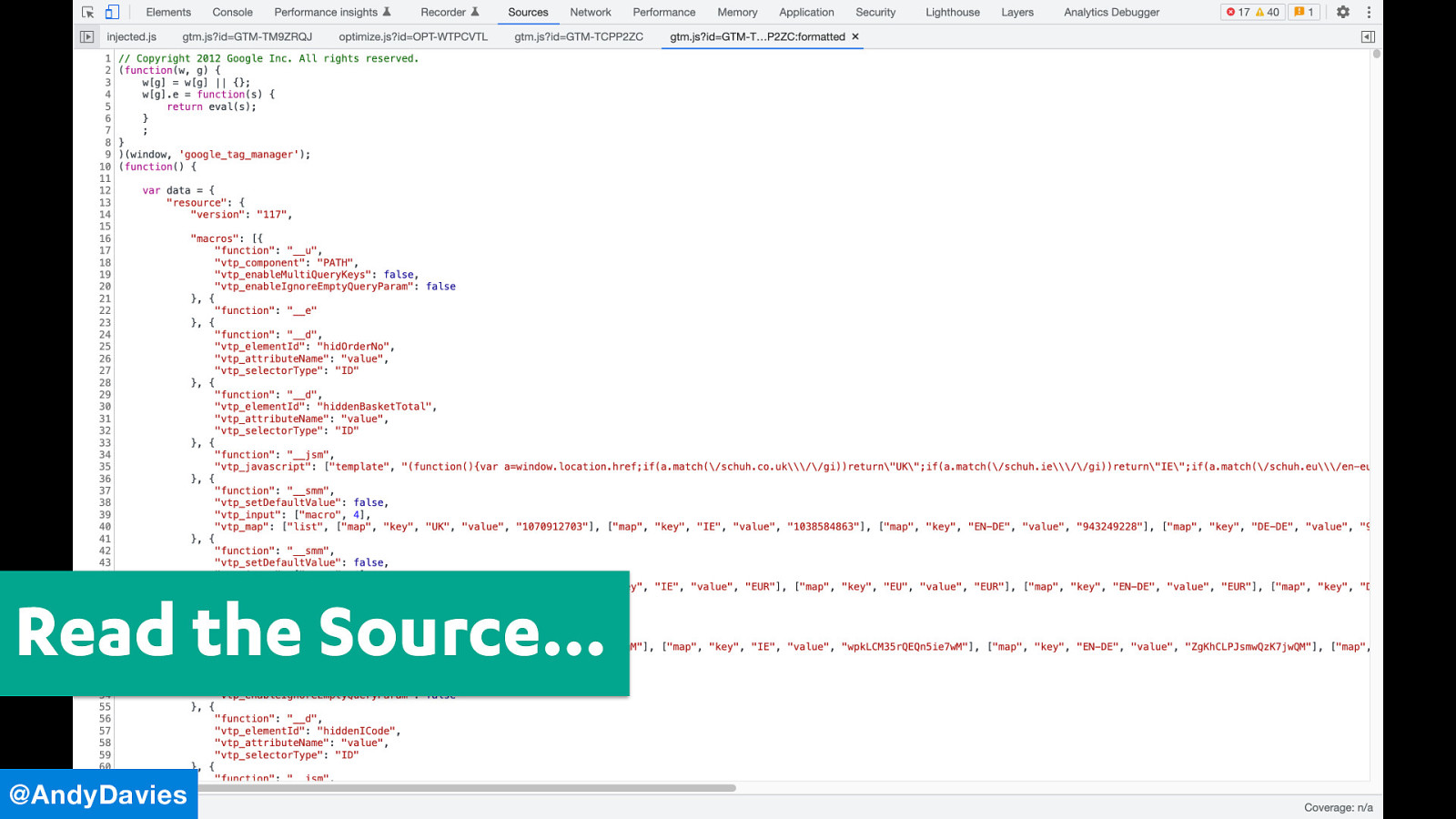Switch to the Network panel
Screen dimensions: 1456x819
pyautogui.click(x=591, y=12)
